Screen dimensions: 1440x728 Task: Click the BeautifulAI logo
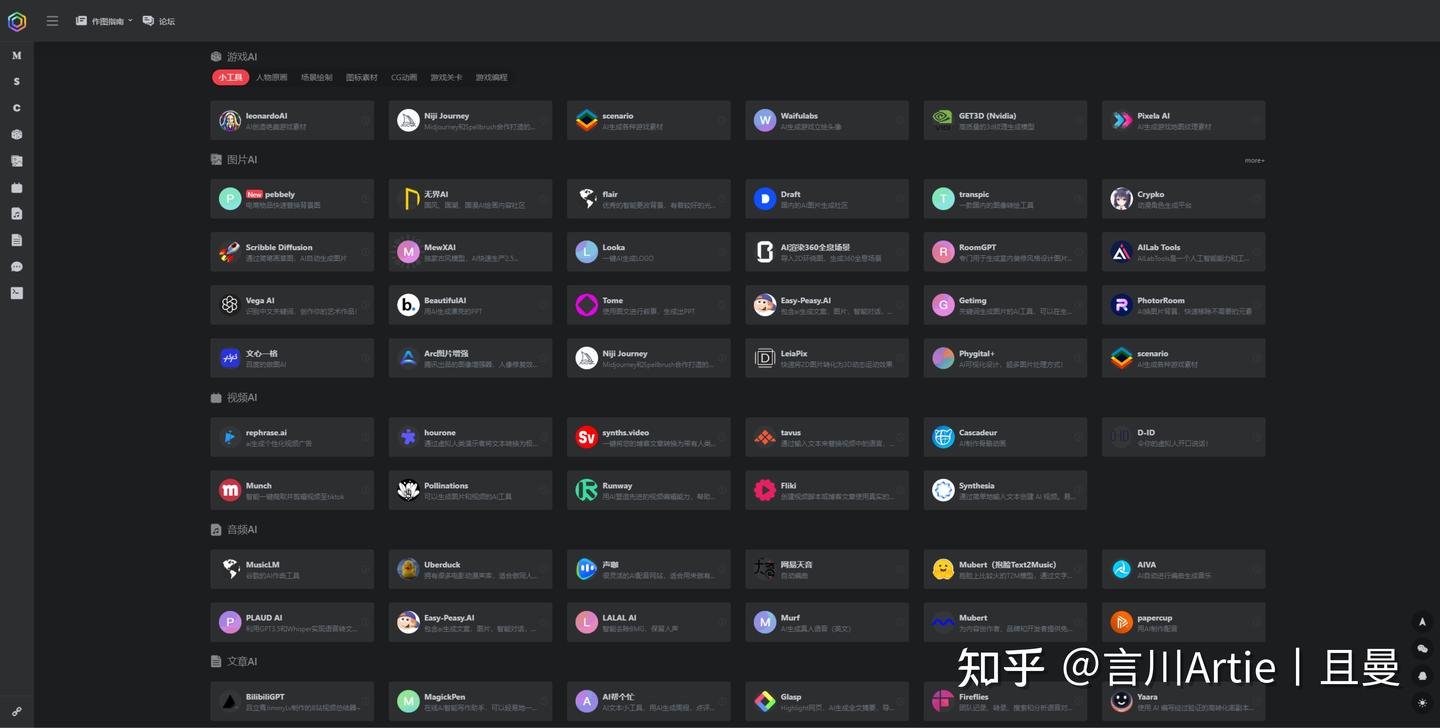point(408,305)
